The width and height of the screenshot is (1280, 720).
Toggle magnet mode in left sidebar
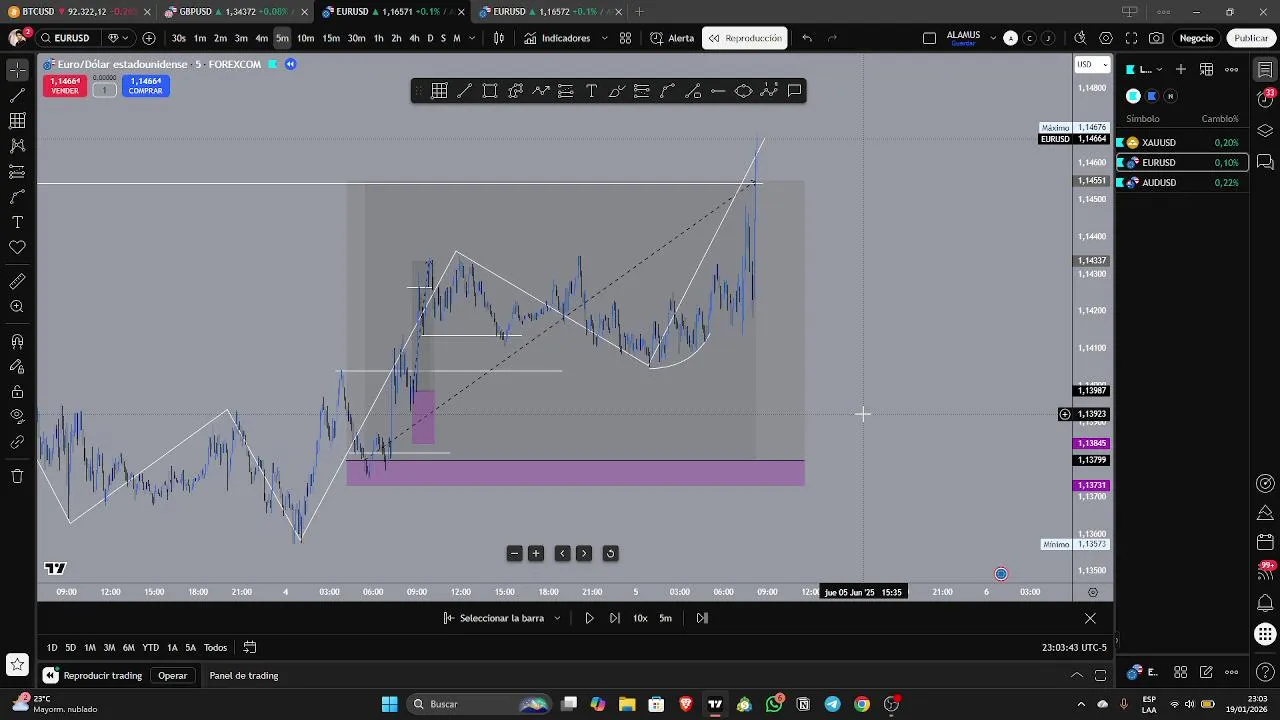(17, 342)
